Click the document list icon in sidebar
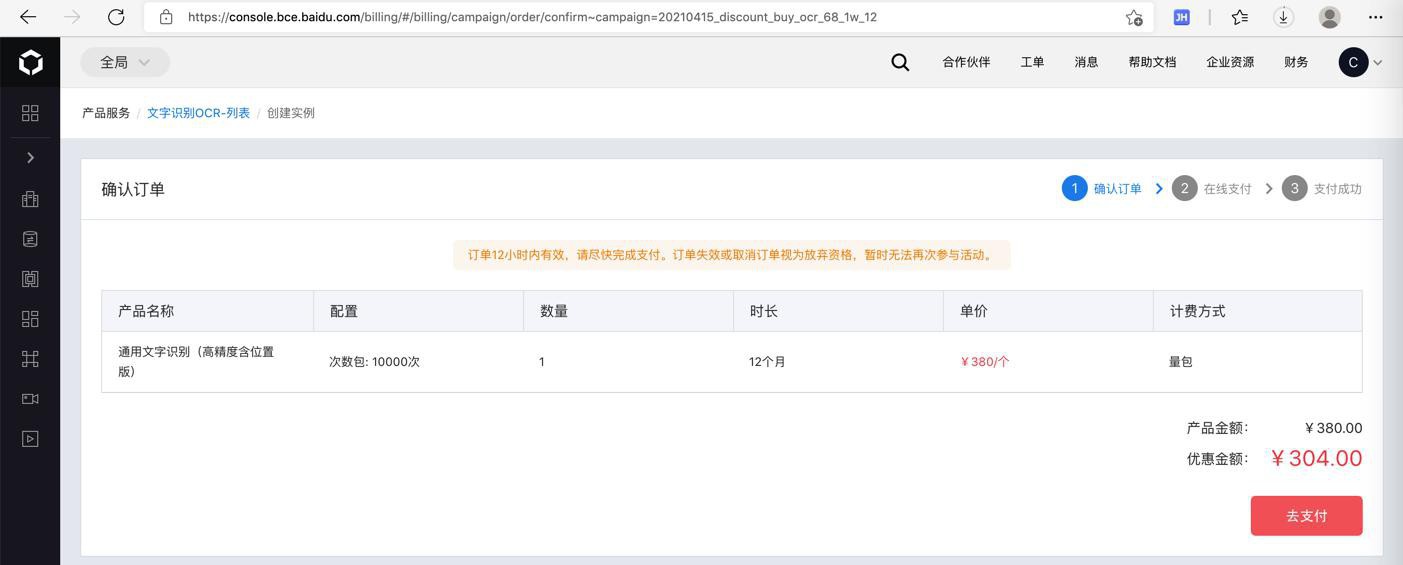The height and width of the screenshot is (565, 1403). (30, 239)
